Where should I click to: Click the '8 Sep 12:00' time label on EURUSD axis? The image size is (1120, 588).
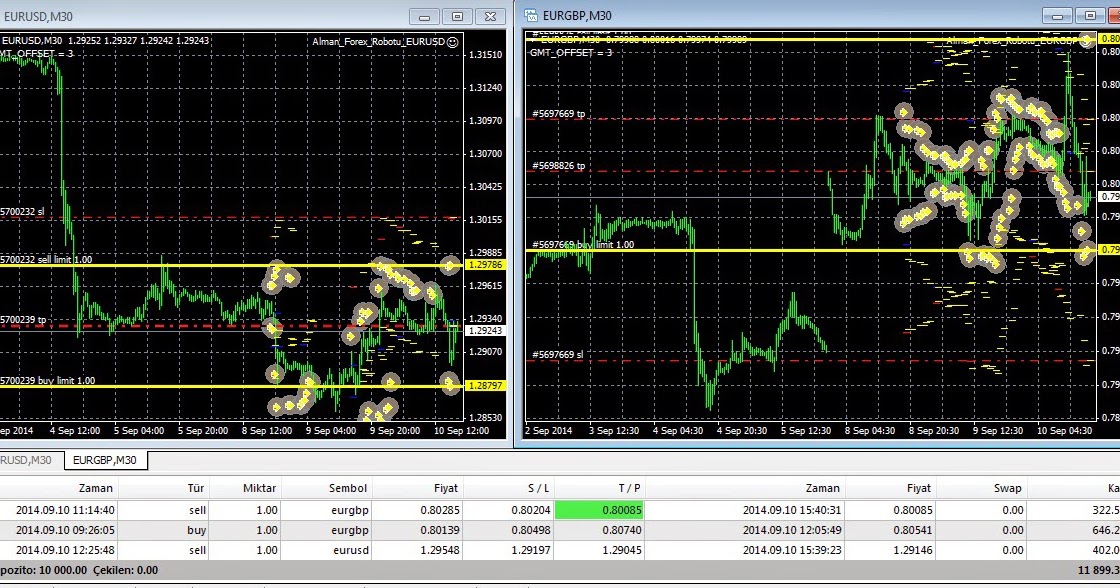tap(266, 431)
